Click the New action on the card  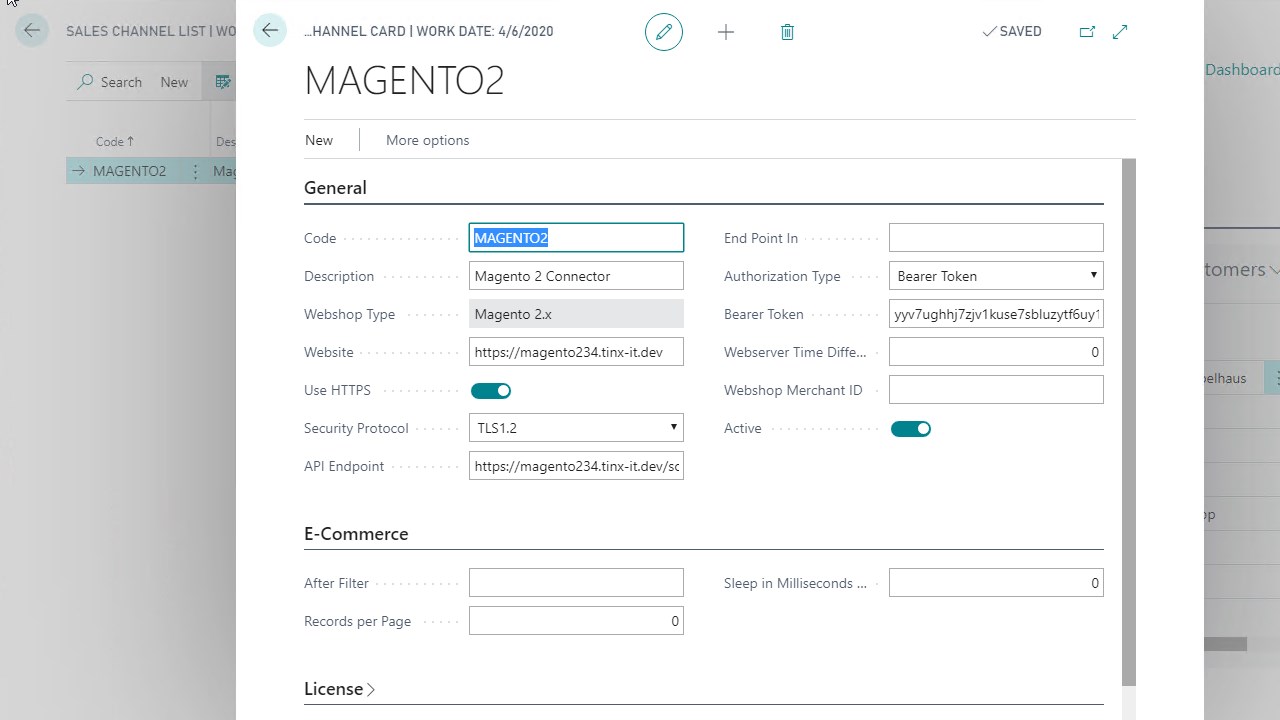[x=319, y=140]
